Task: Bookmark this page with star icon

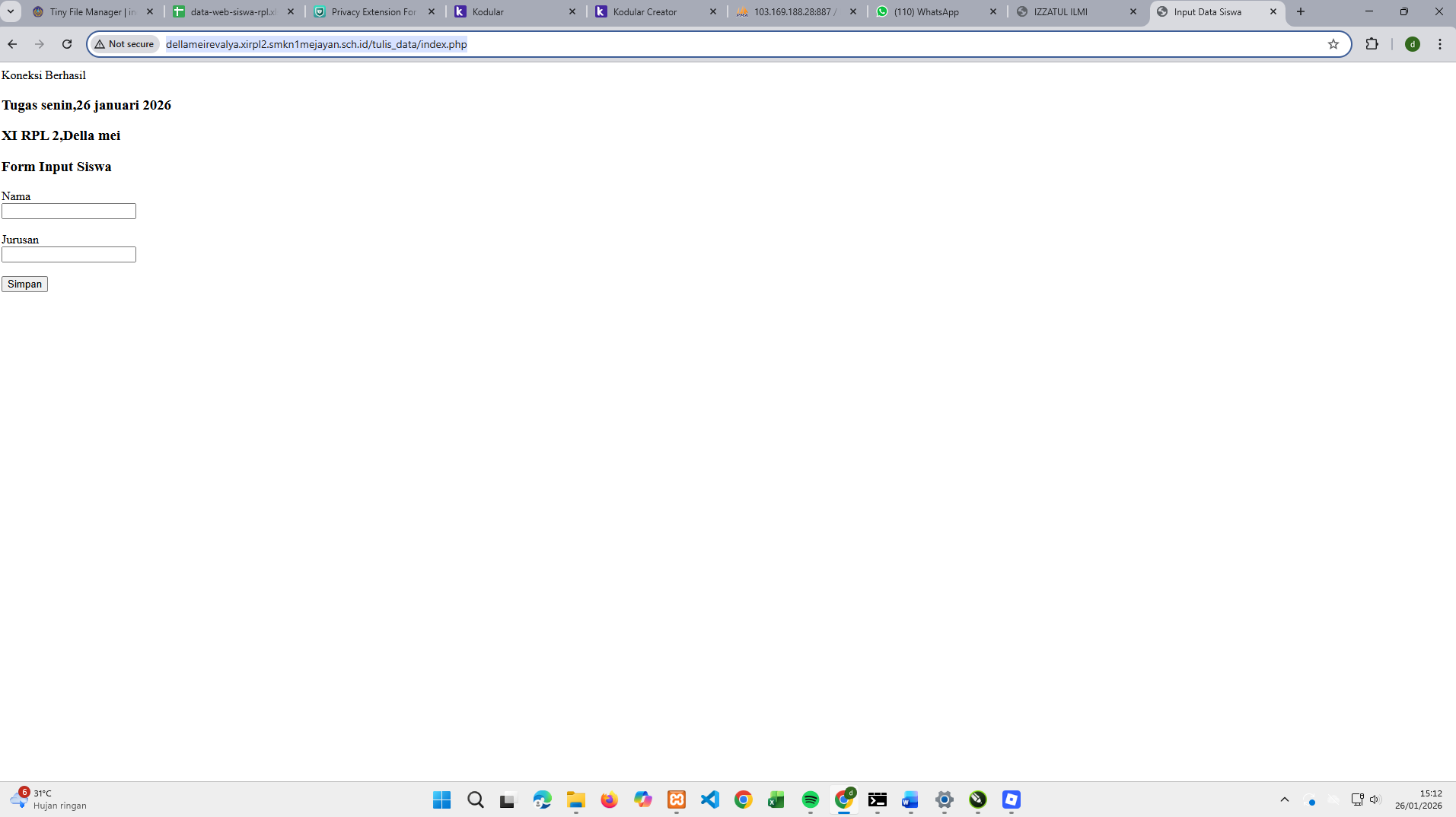Action: [1333, 44]
